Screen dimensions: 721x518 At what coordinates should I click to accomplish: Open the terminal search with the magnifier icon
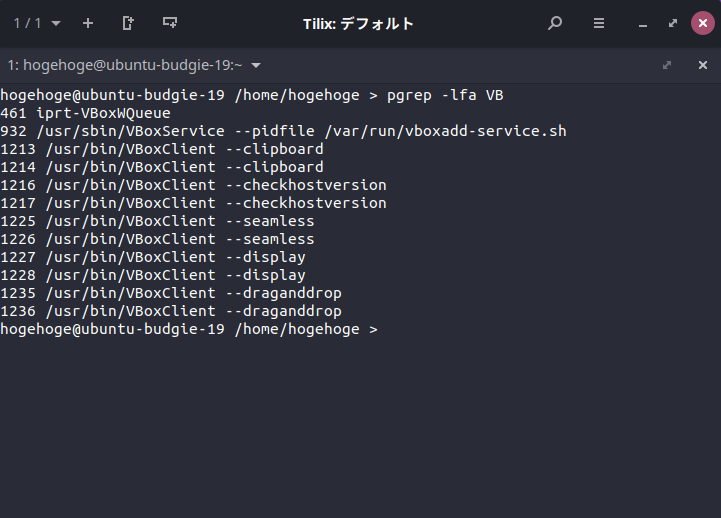[x=555, y=23]
